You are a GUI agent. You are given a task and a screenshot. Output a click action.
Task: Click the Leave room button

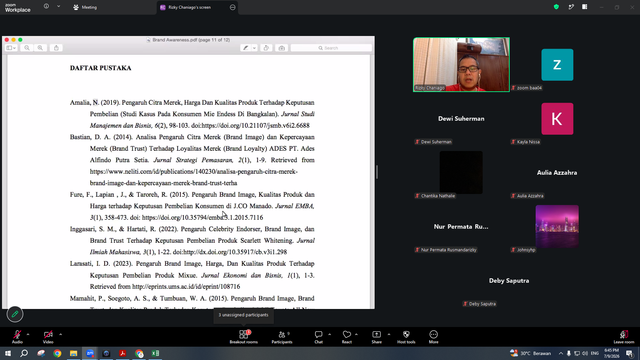624,337
